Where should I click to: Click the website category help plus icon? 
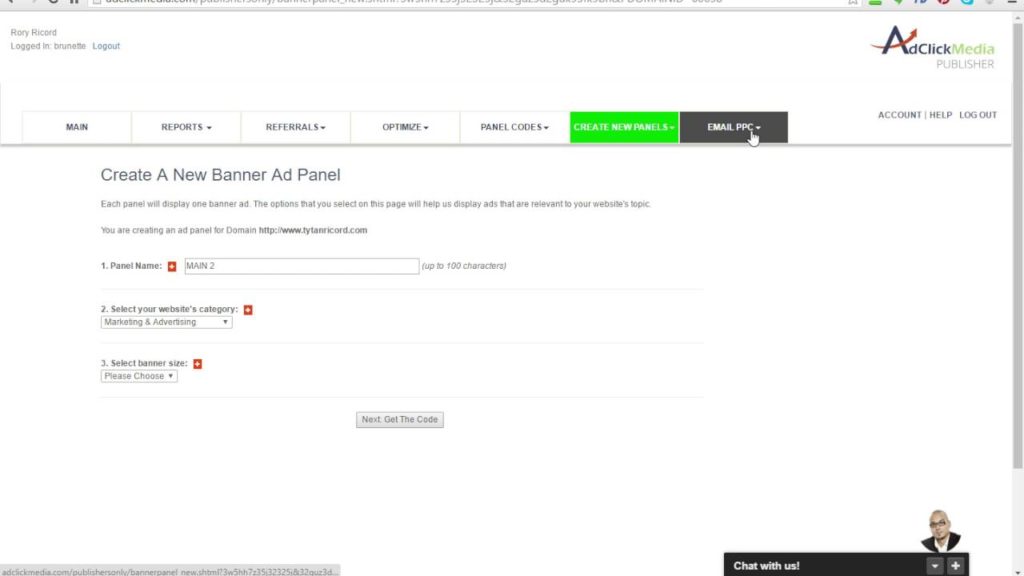[x=248, y=310]
